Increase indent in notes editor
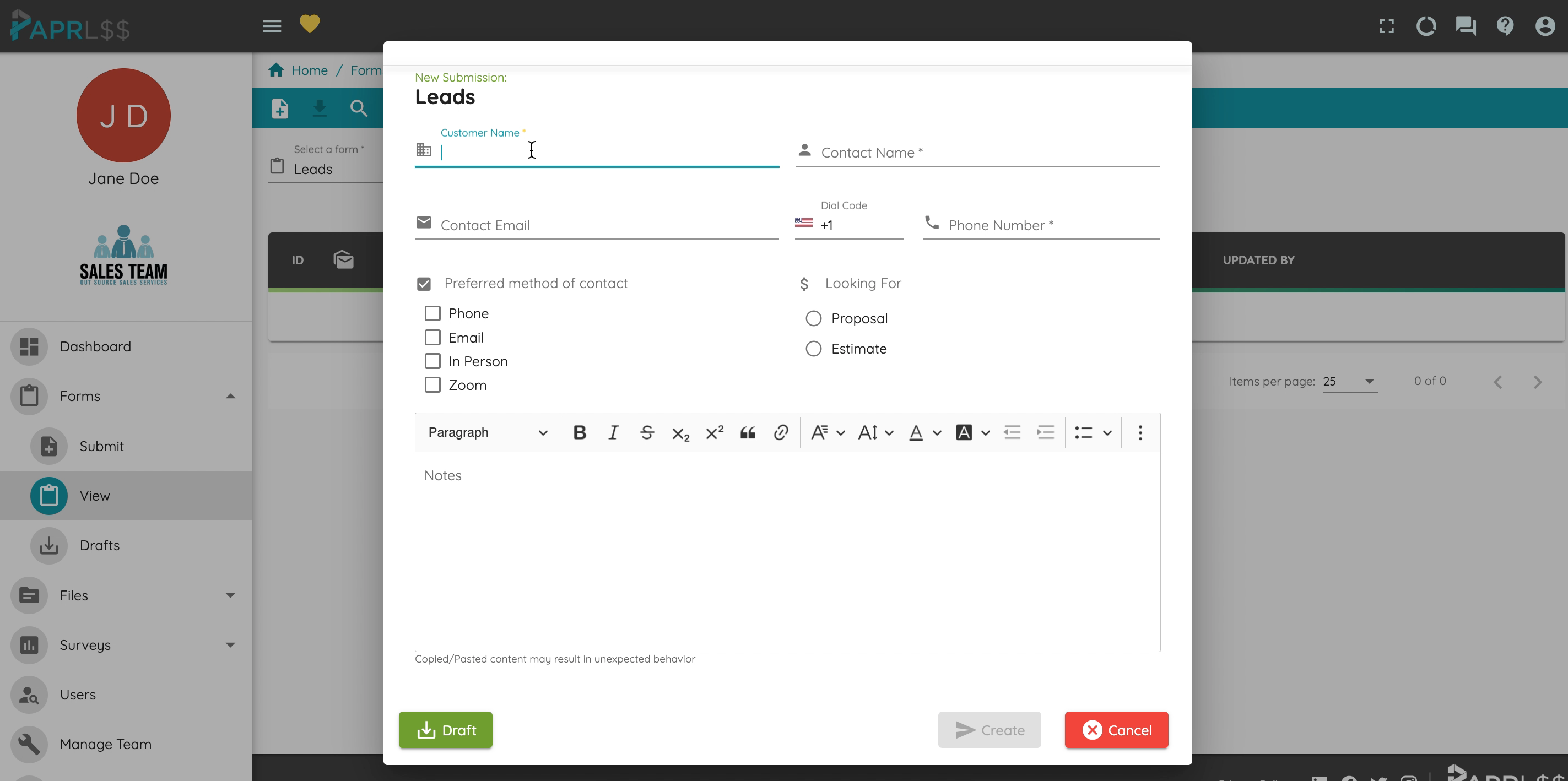Viewport: 1568px width, 781px height. (1045, 432)
